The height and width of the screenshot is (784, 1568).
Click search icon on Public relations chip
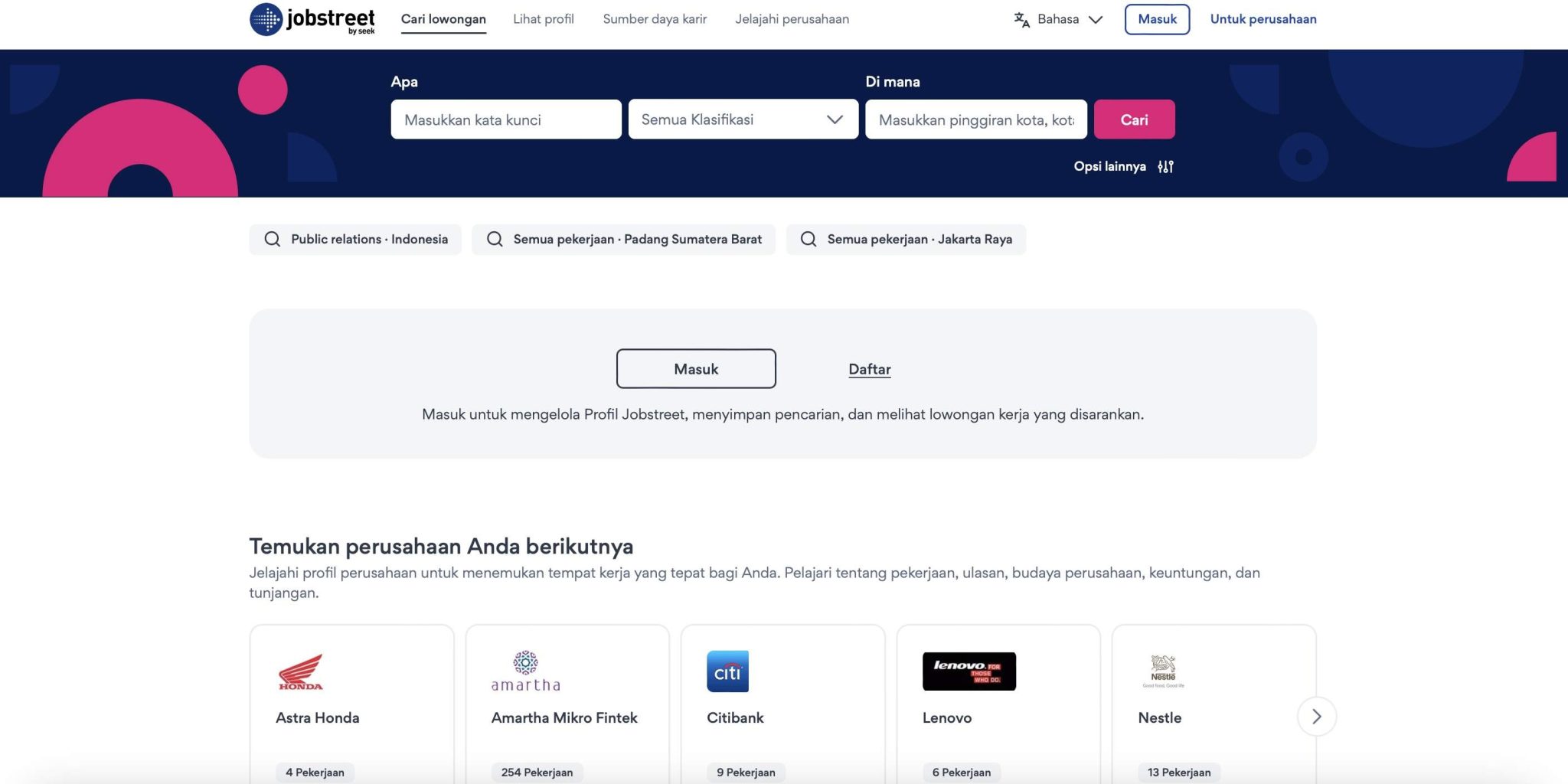272,240
